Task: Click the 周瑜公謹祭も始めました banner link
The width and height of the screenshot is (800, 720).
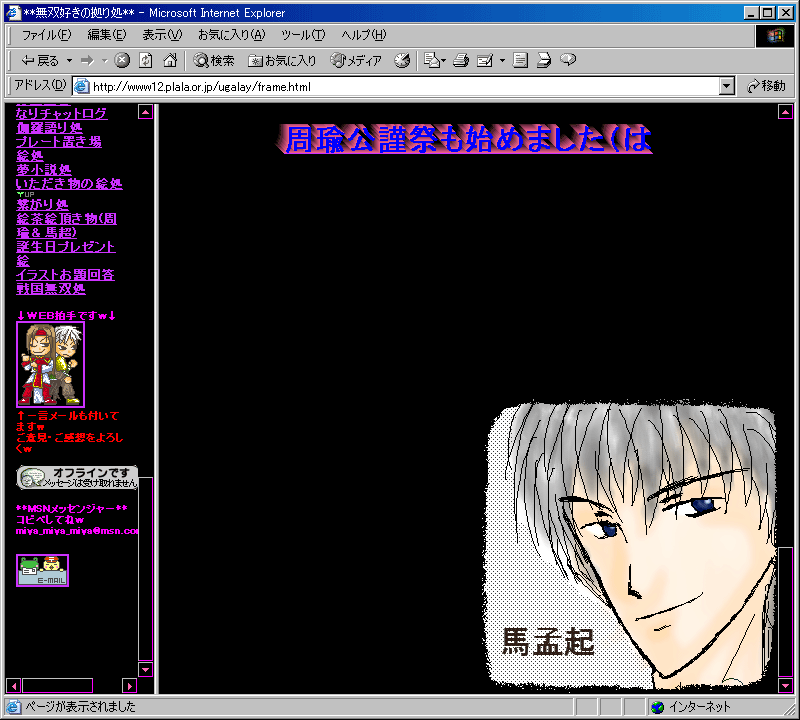Action: coord(465,139)
